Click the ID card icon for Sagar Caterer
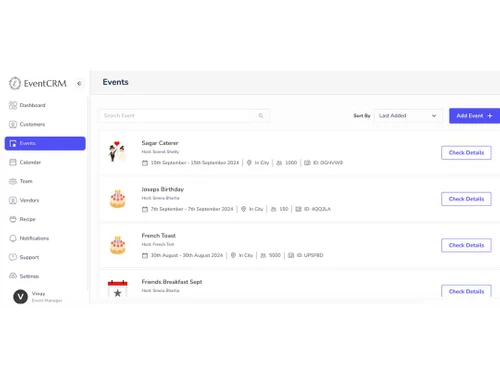 tap(307, 163)
